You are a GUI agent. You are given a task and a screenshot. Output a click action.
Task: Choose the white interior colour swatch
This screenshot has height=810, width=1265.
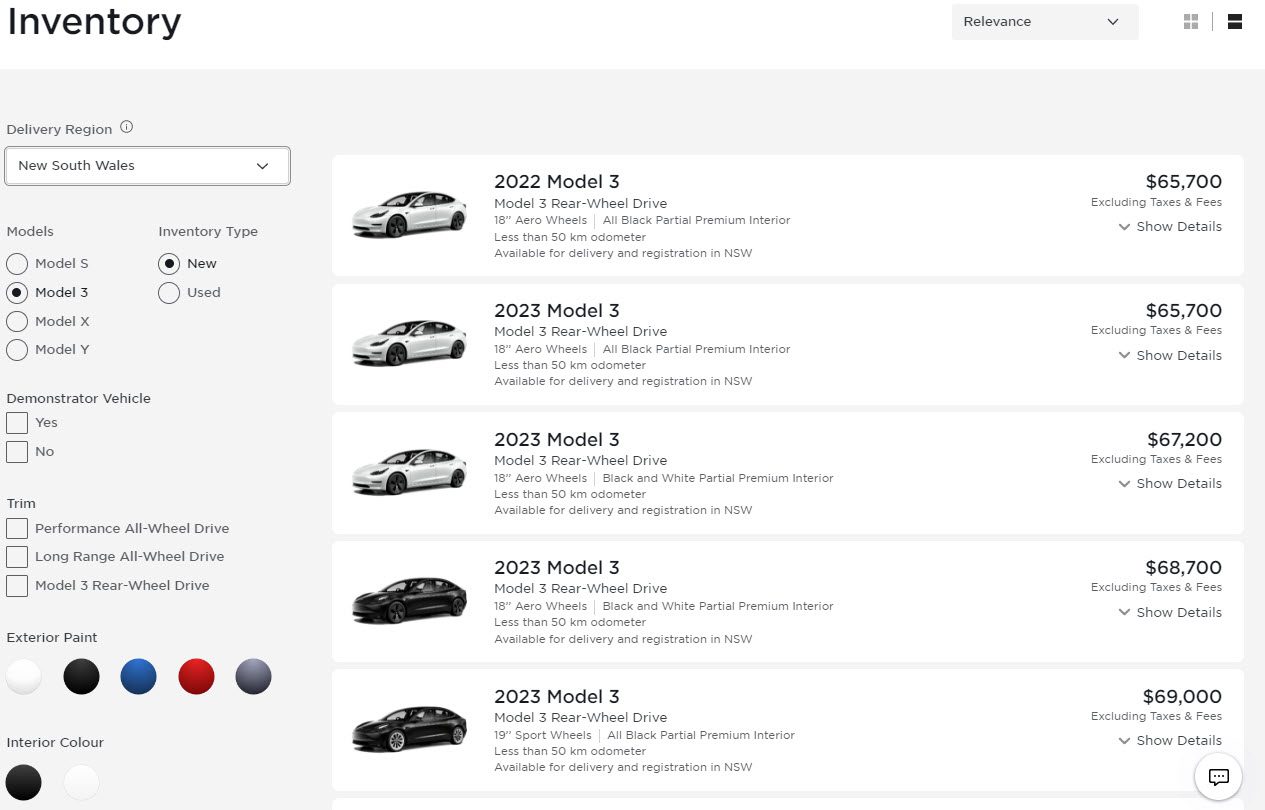pyautogui.click(x=81, y=782)
